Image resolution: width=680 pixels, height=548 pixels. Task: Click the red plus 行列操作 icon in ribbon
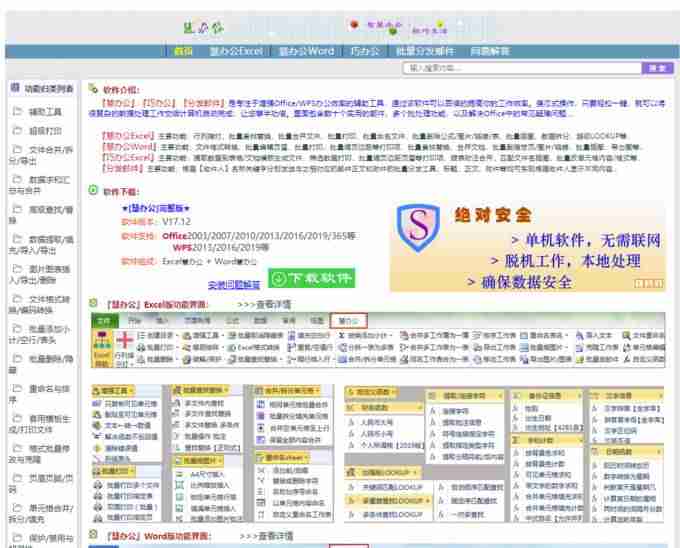[x=124, y=340]
